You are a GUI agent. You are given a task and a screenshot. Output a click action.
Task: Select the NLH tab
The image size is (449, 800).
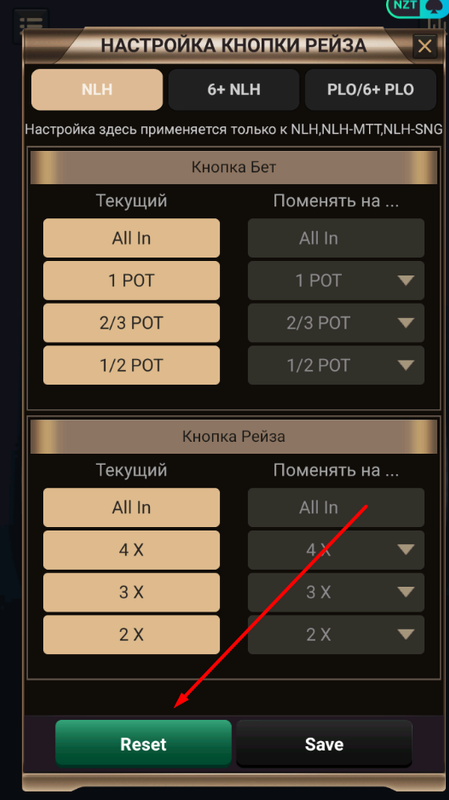97,90
